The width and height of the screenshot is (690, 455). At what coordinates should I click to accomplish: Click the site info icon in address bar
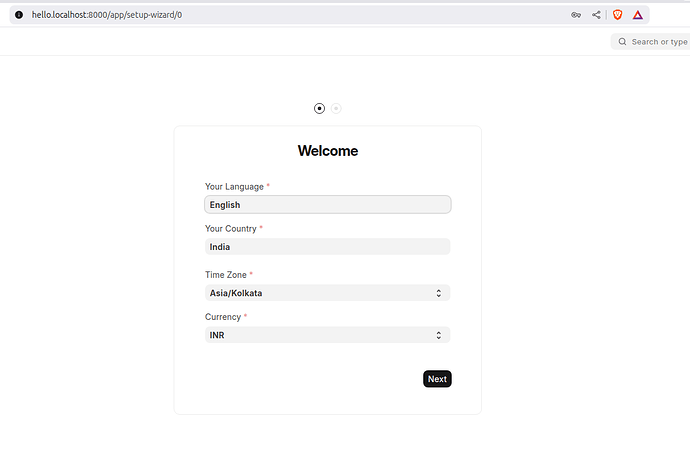(x=18, y=15)
